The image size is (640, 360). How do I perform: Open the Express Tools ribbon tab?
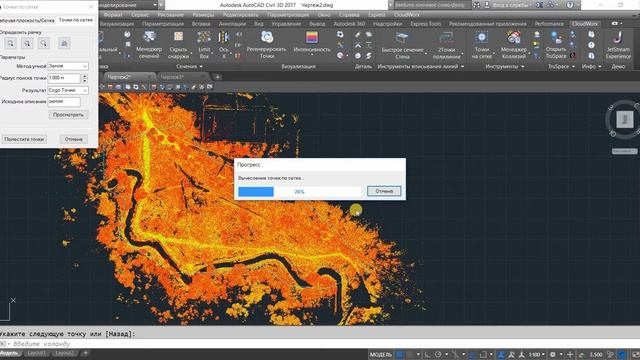click(x=426, y=24)
